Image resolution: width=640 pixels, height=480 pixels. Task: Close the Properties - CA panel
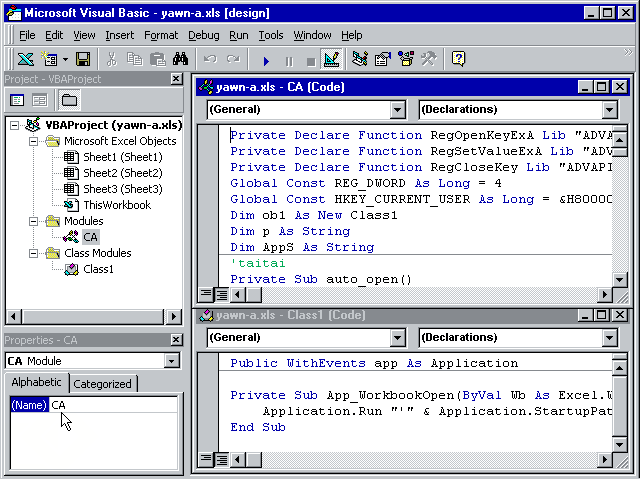pyautogui.click(x=176, y=340)
